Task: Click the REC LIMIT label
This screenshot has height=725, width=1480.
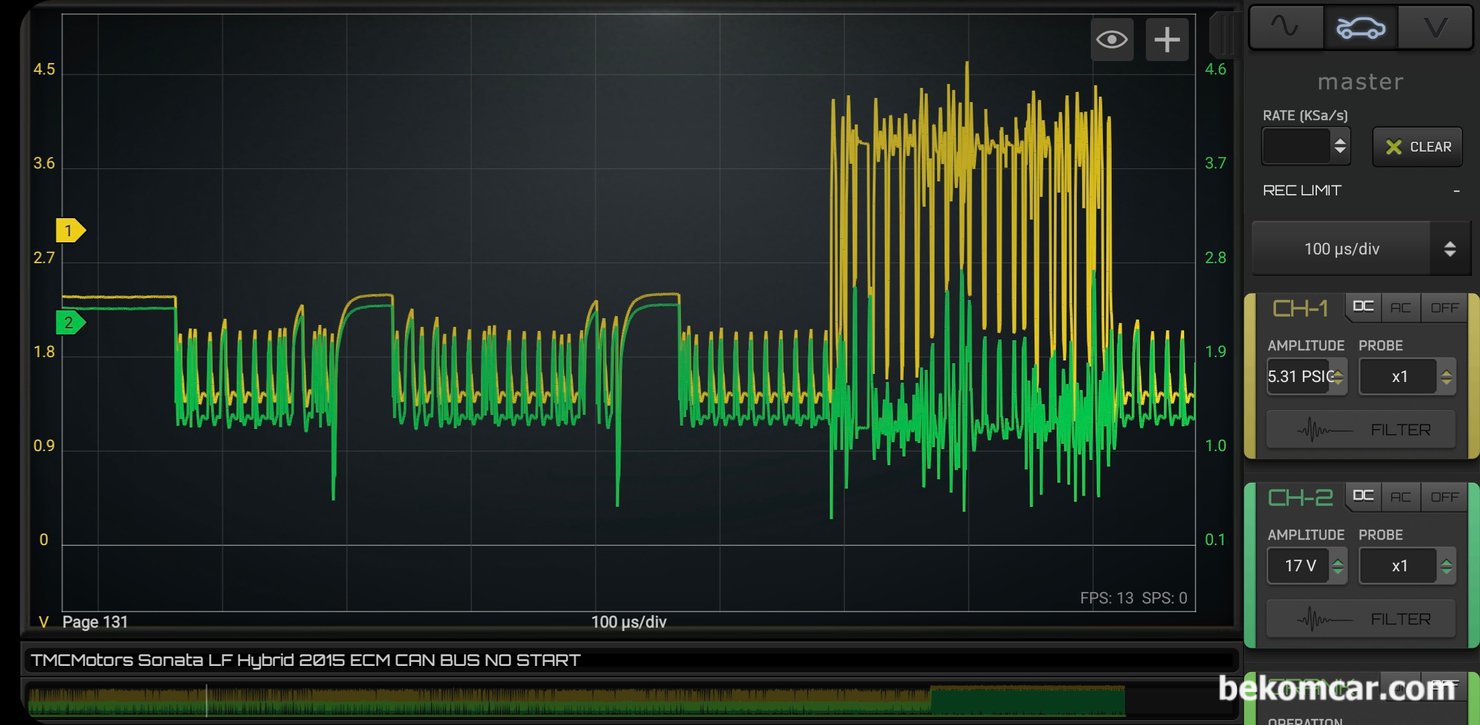Action: [x=1302, y=190]
